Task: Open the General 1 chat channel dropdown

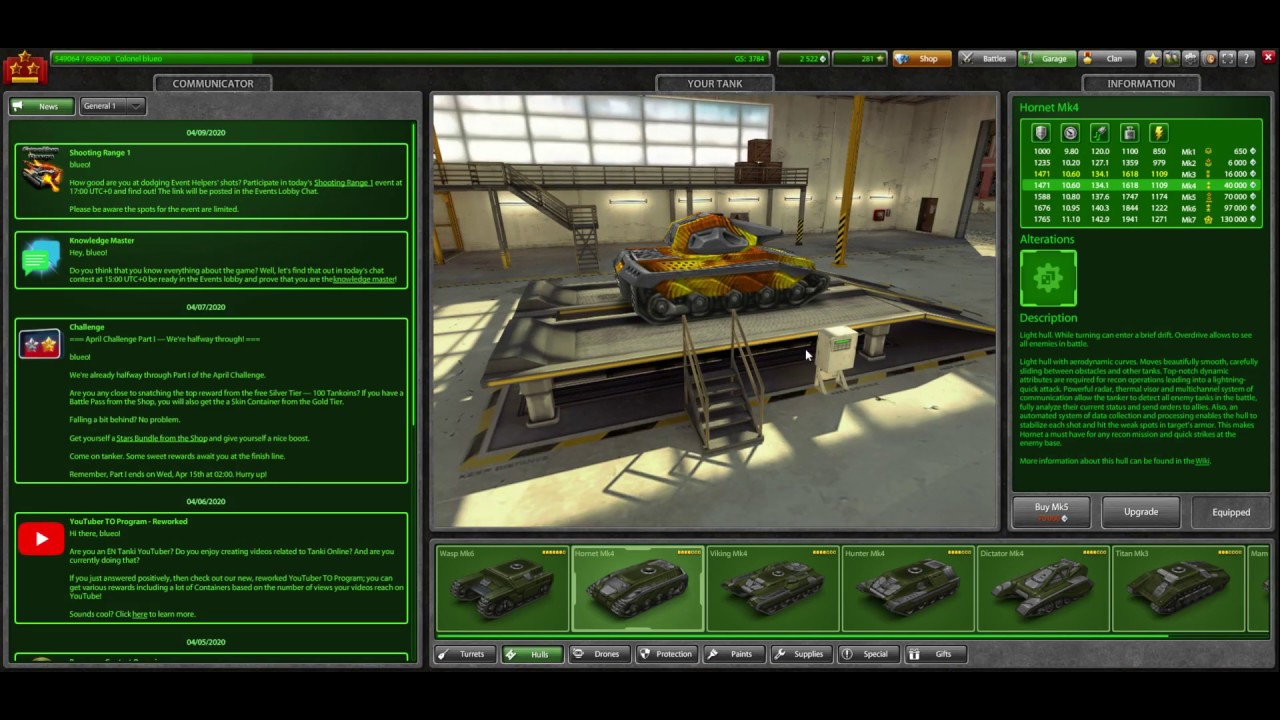Action: tap(112, 106)
